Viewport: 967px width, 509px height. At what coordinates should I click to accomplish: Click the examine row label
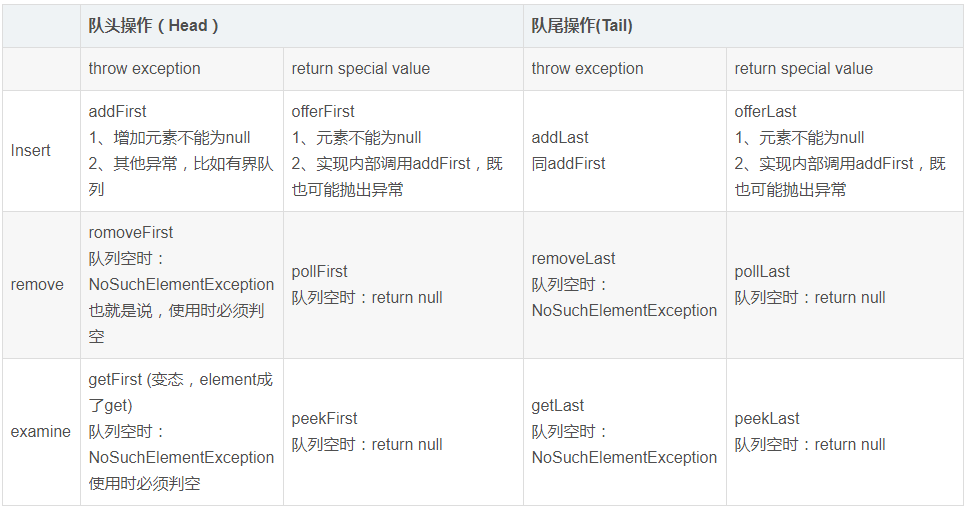coord(40,432)
